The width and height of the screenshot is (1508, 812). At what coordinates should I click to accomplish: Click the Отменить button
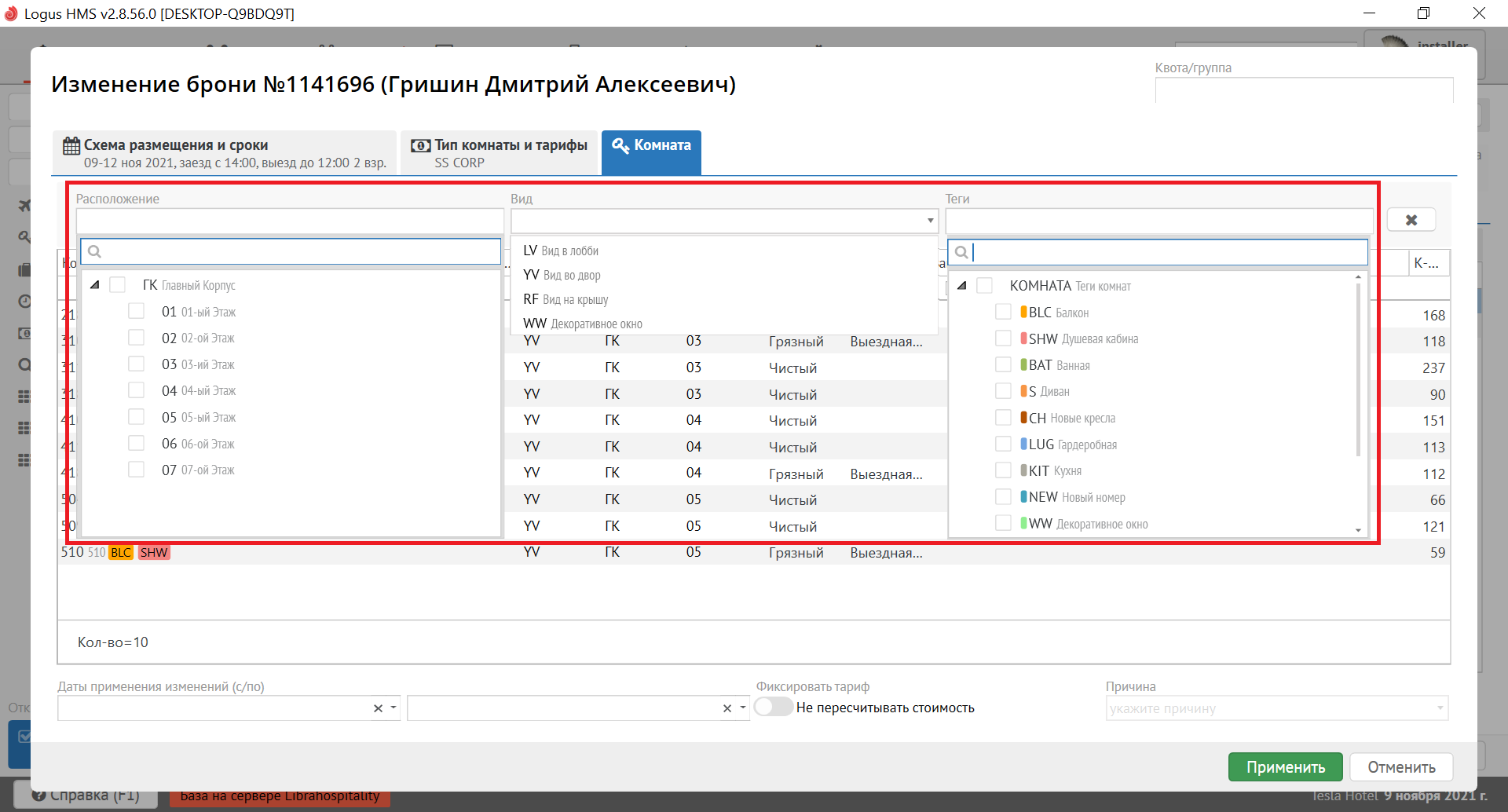1401,767
